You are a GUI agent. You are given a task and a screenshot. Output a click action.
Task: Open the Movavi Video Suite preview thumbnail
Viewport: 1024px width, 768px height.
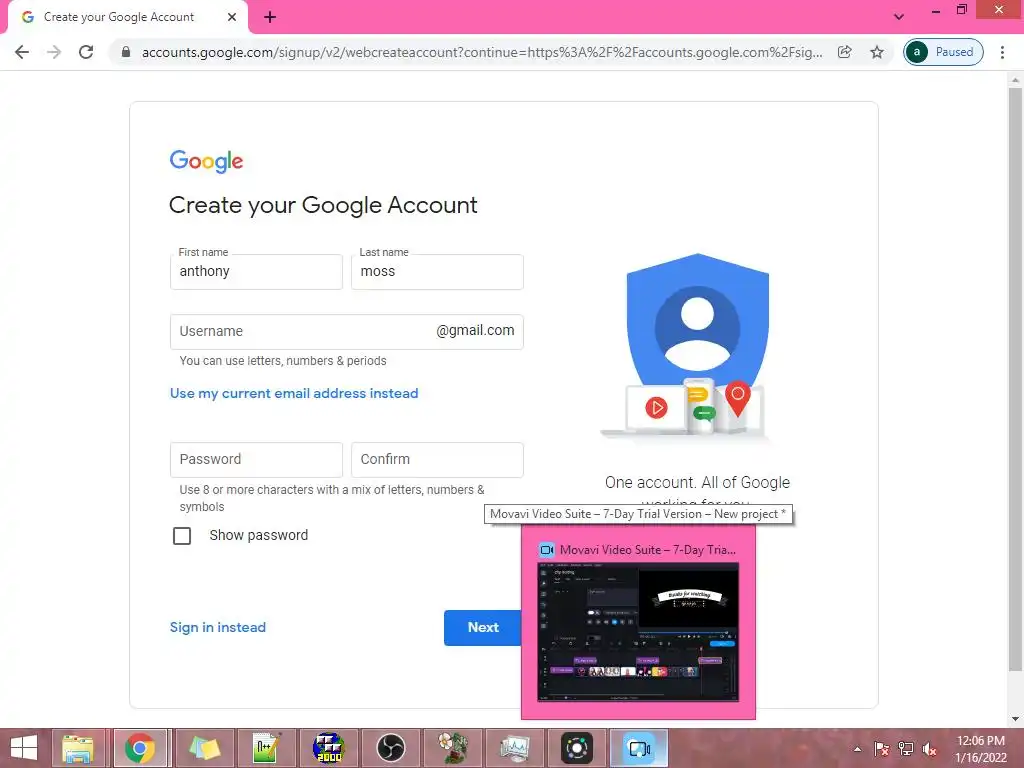(x=638, y=631)
